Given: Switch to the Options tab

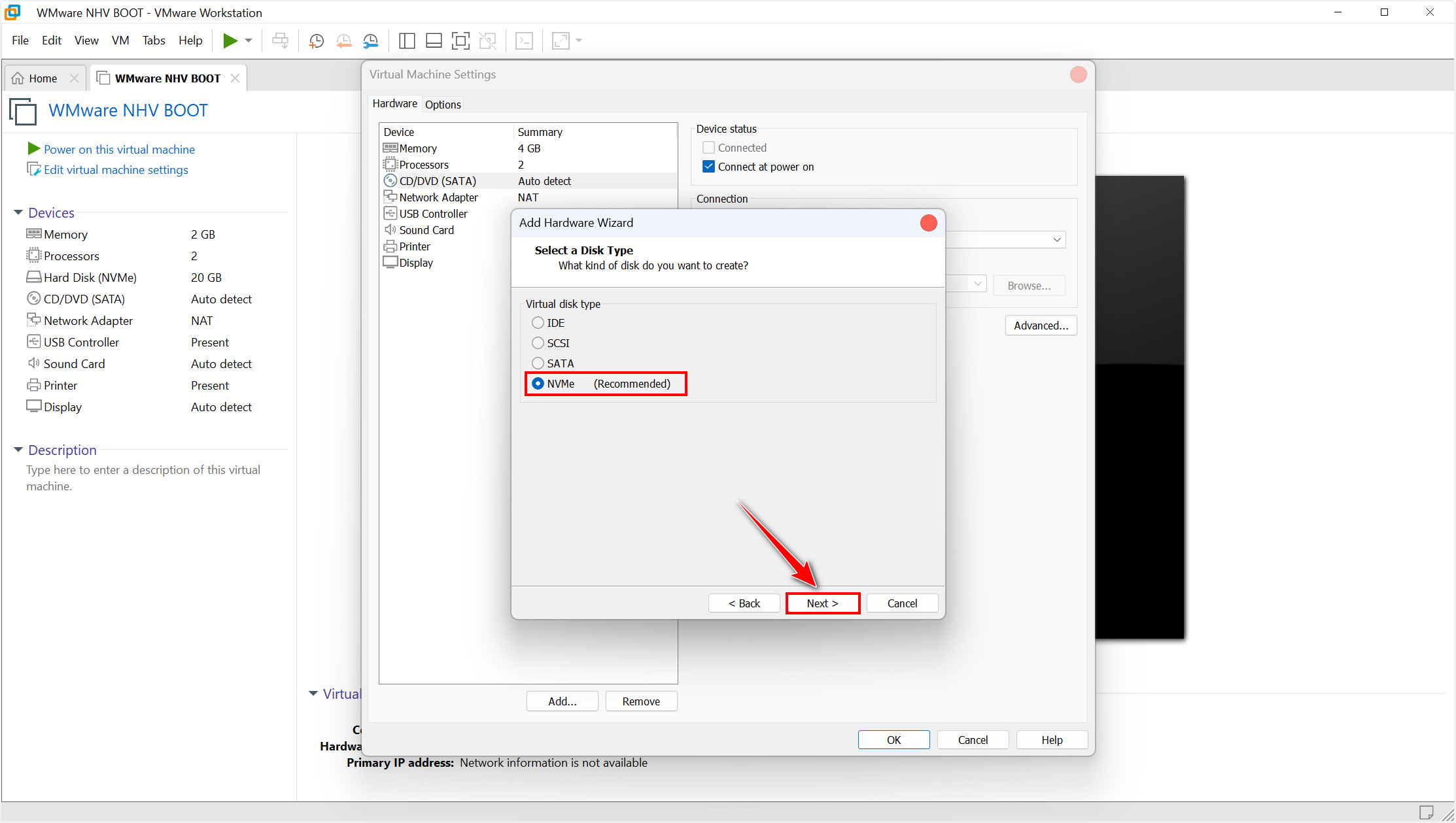Looking at the screenshot, I should tap(443, 105).
